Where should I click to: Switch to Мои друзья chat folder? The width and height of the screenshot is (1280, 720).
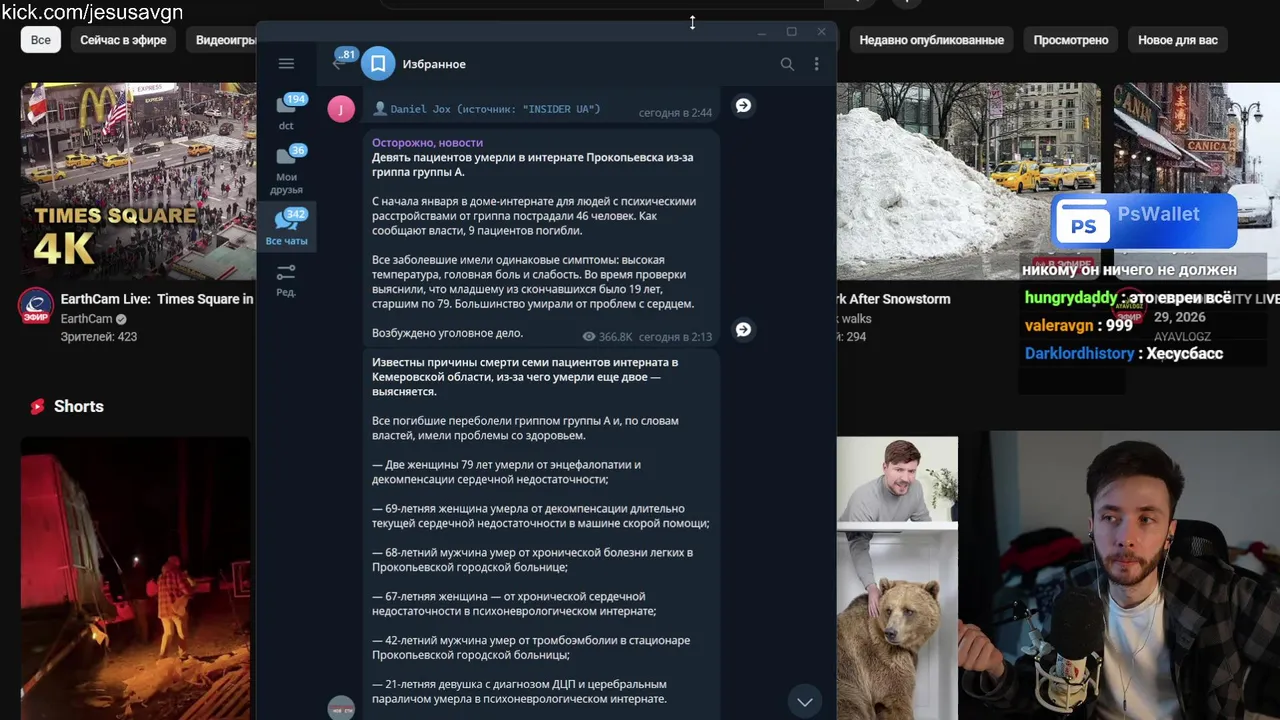coord(286,170)
